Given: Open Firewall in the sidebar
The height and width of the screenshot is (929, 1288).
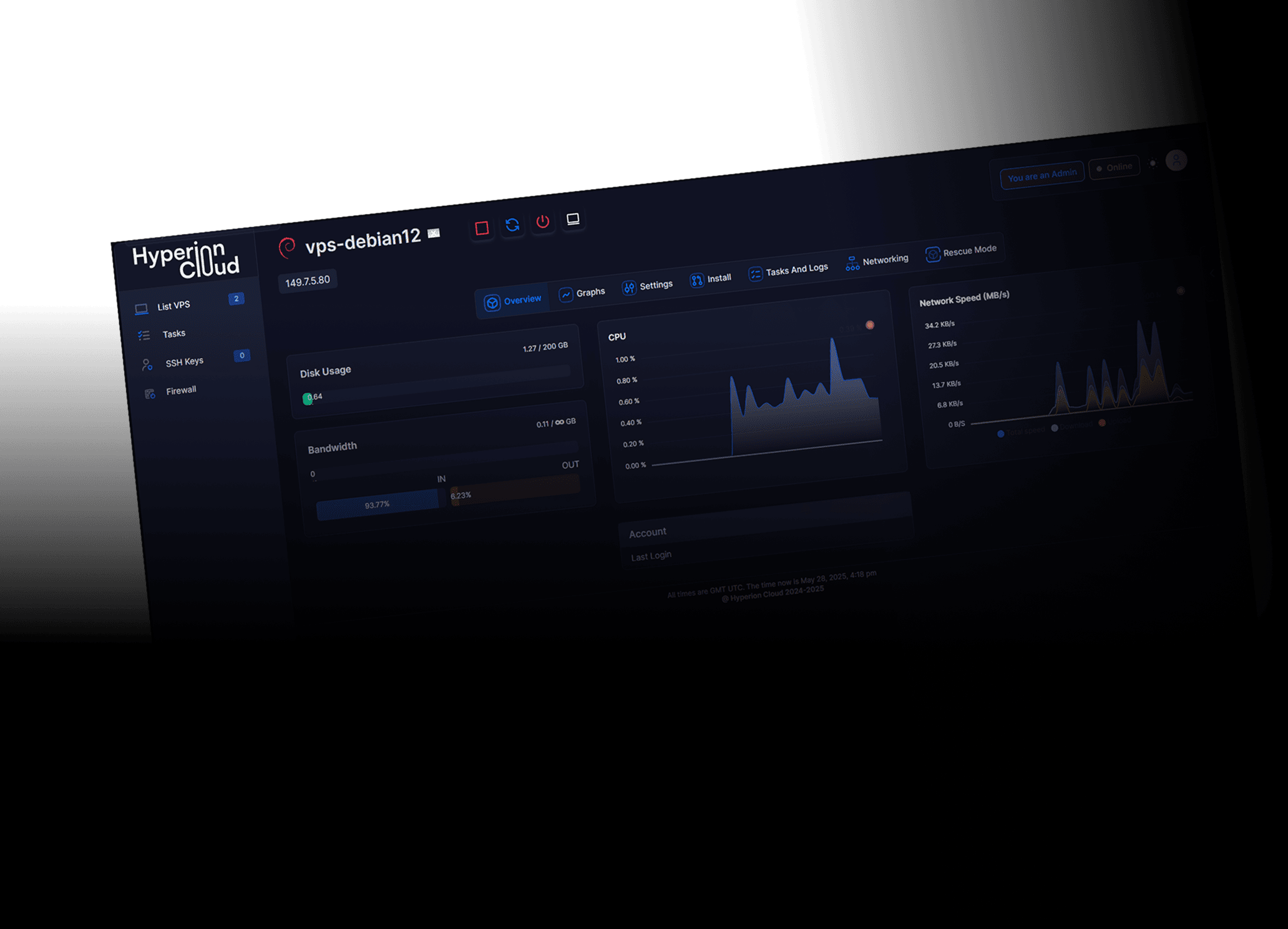Looking at the screenshot, I should pyautogui.click(x=171, y=392).
